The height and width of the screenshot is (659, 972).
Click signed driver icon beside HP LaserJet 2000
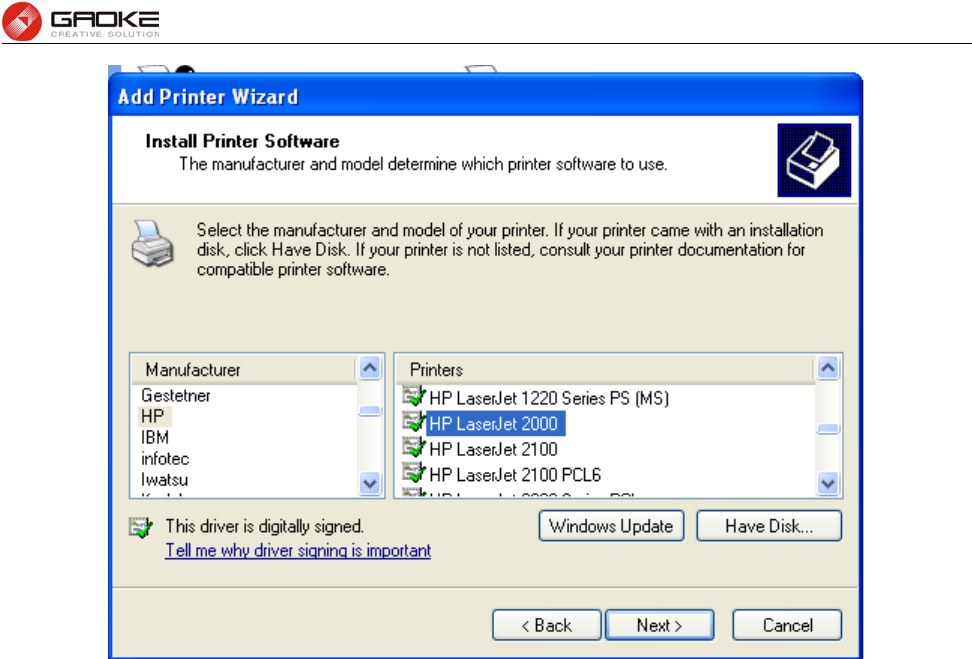413,421
